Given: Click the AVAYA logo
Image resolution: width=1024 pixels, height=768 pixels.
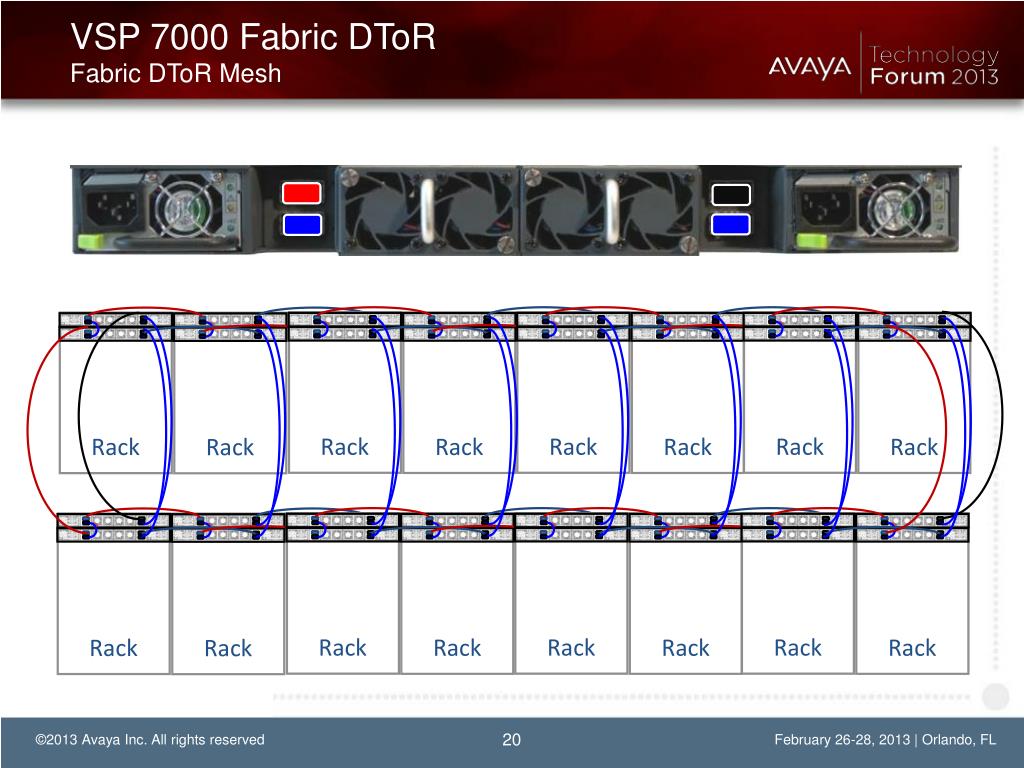Looking at the screenshot, I should pyautogui.click(x=810, y=67).
